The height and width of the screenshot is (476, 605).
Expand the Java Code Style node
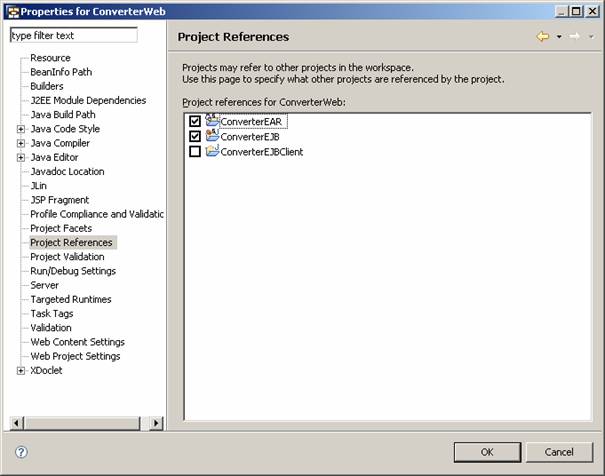tap(21, 129)
